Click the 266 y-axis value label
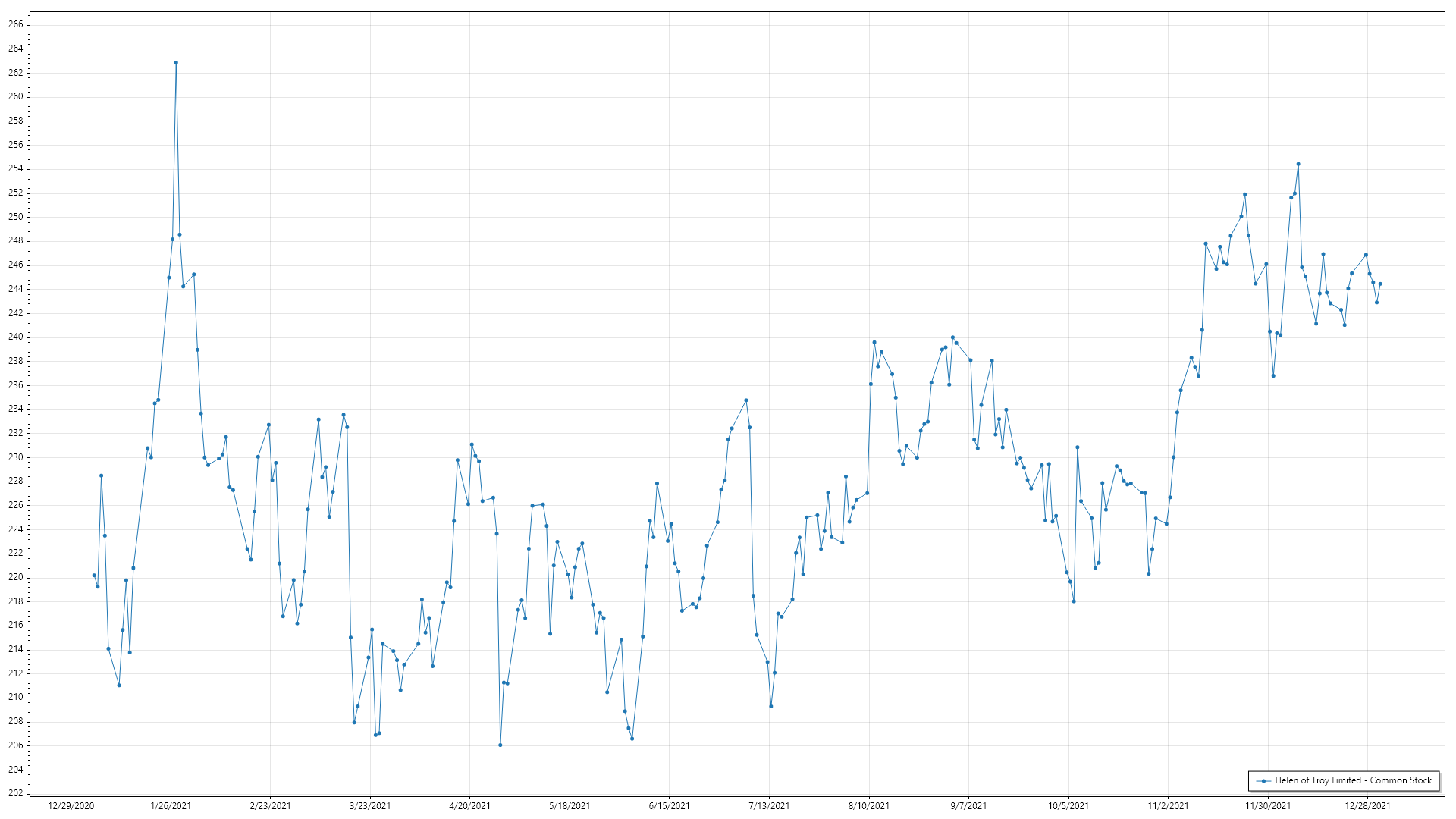 pos(16,24)
